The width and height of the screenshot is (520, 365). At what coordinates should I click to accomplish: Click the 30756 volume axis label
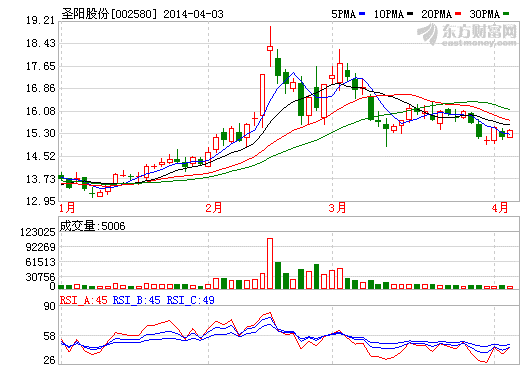(41, 277)
